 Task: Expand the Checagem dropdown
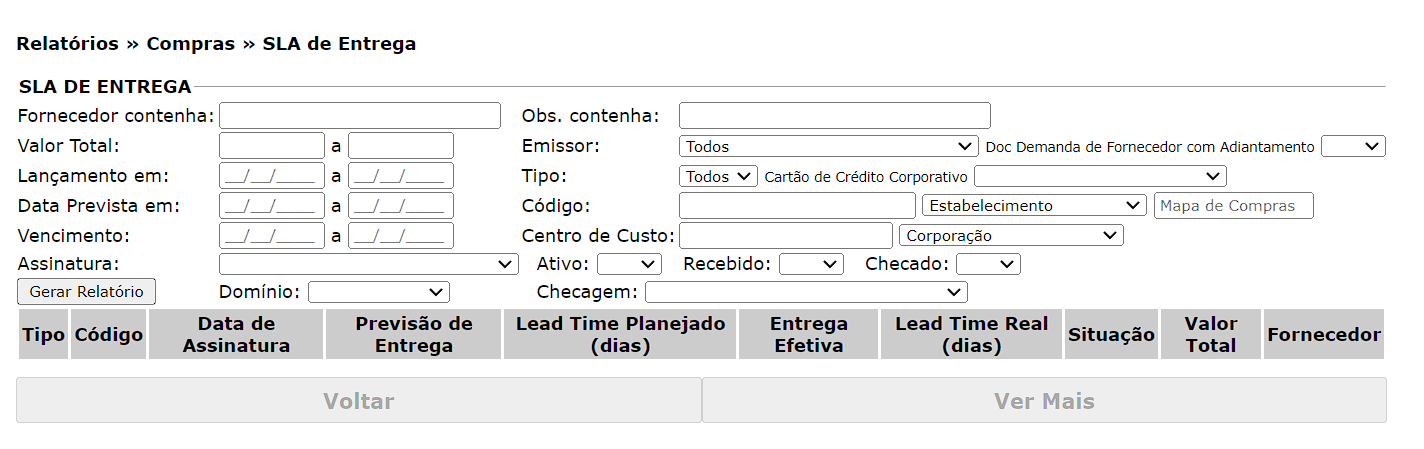(806, 292)
